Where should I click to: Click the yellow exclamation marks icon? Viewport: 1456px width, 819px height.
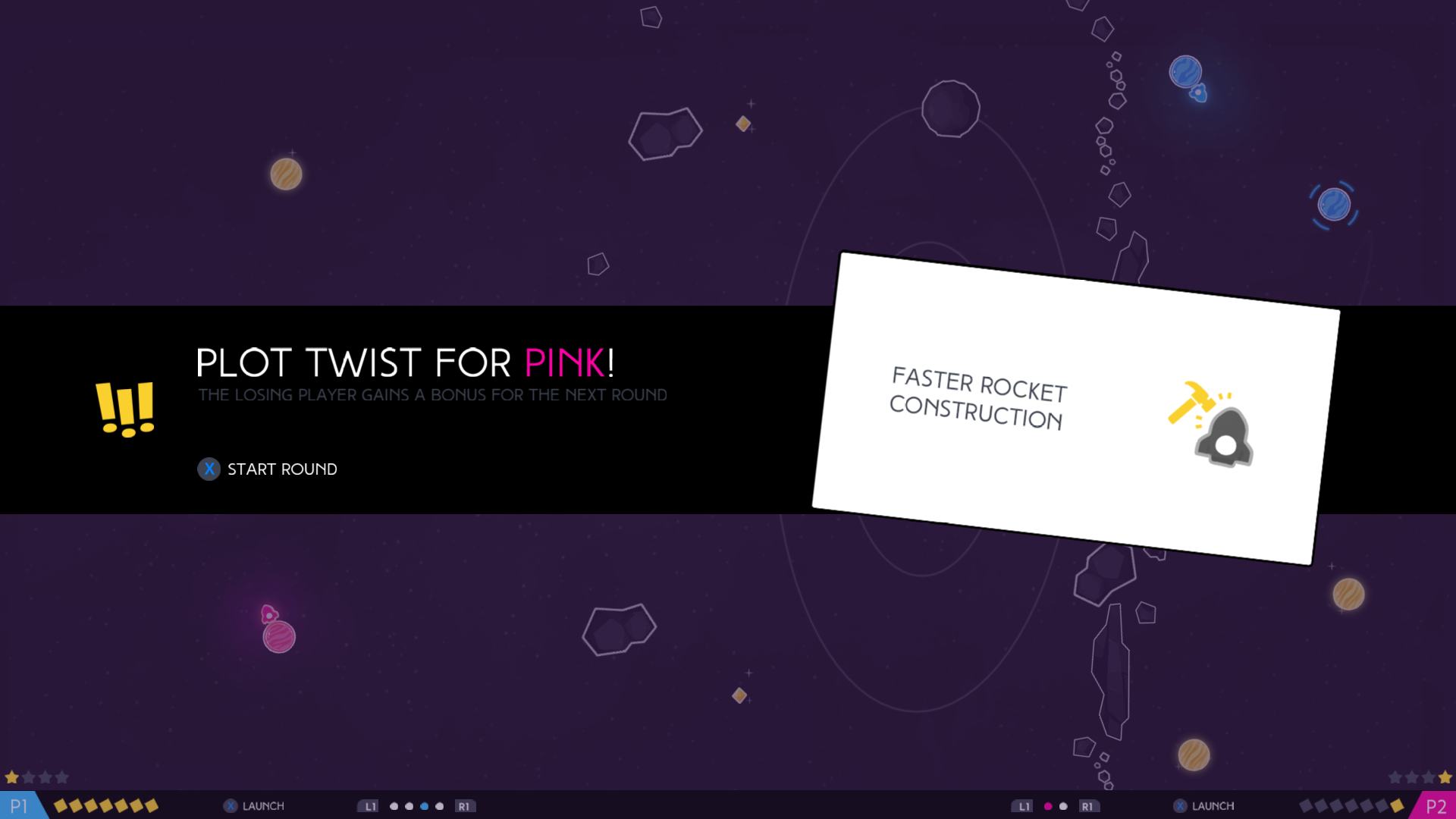(125, 409)
